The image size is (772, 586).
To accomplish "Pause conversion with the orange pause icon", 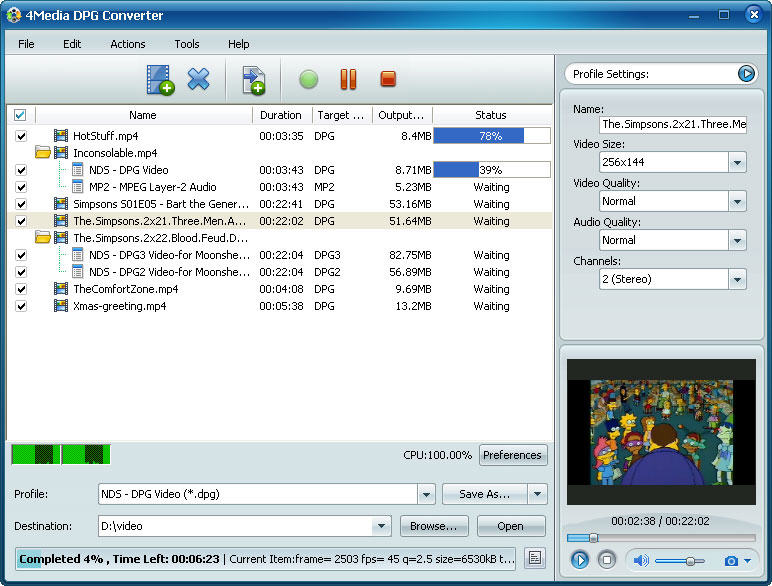I will (348, 79).
